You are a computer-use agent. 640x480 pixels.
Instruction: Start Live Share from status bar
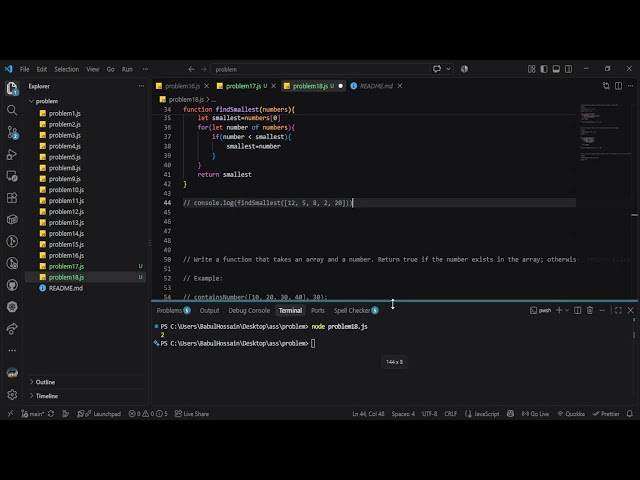192,413
